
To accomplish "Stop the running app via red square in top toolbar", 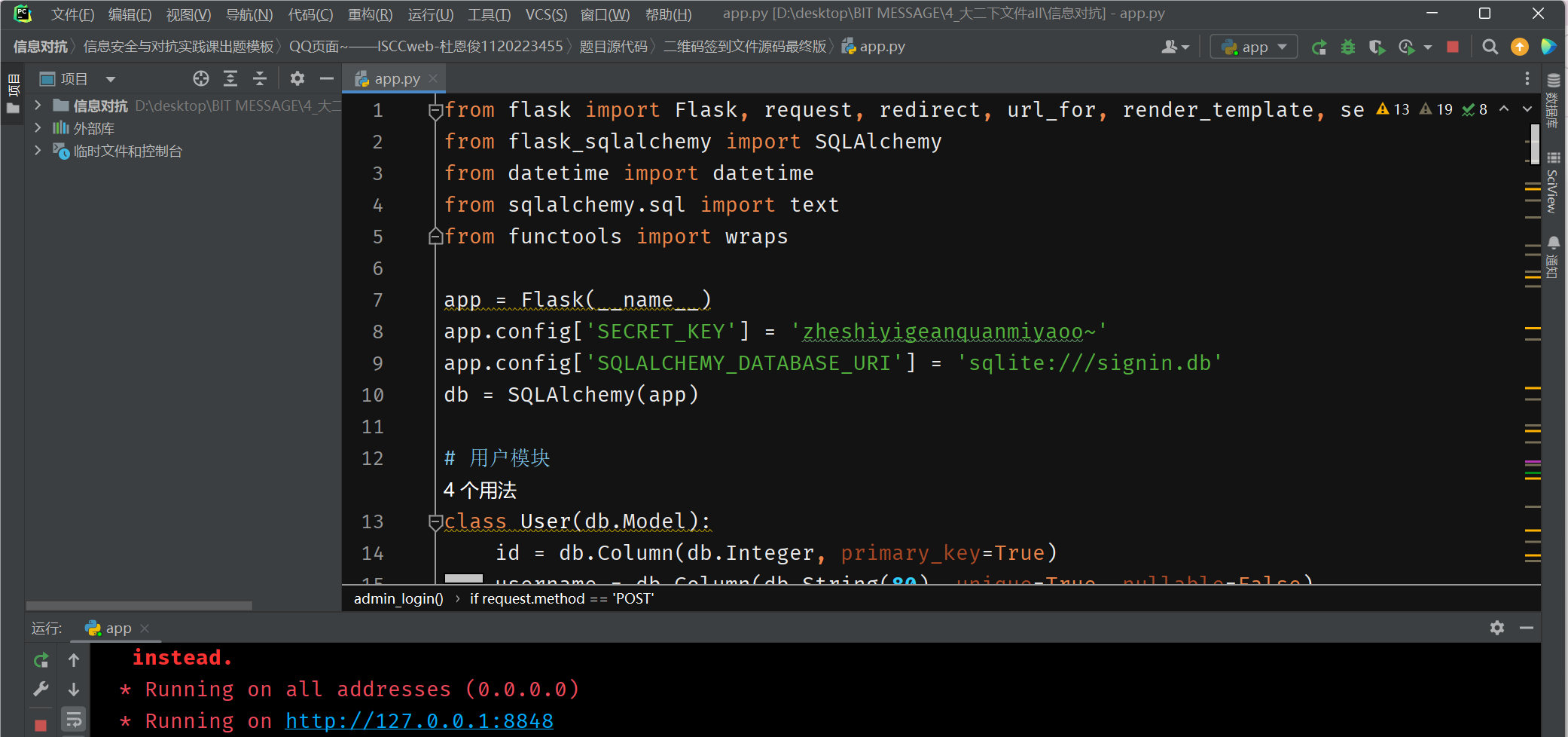I will click(x=1453, y=47).
